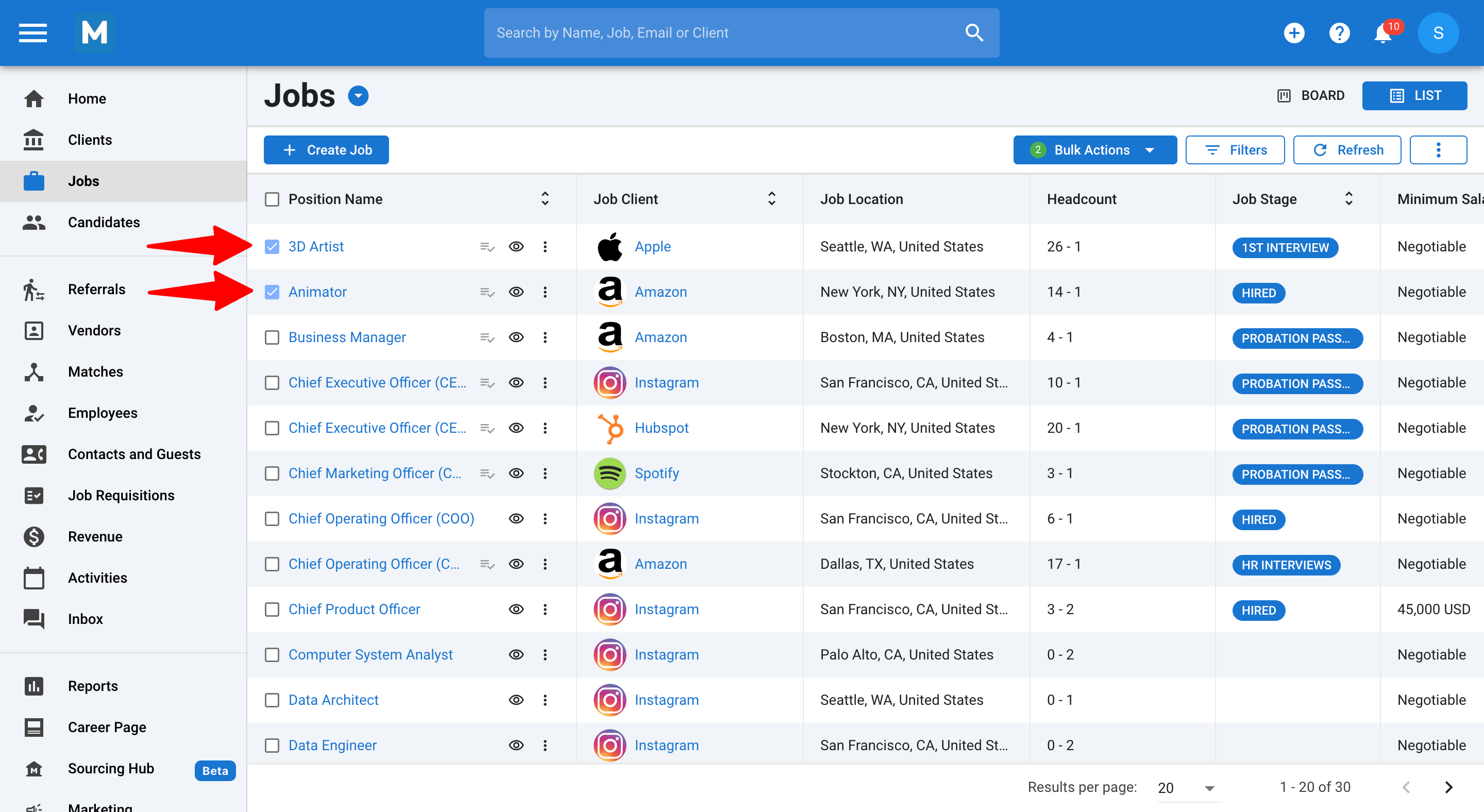
Task: Open three-dot menu for Animator row
Action: pyautogui.click(x=545, y=292)
